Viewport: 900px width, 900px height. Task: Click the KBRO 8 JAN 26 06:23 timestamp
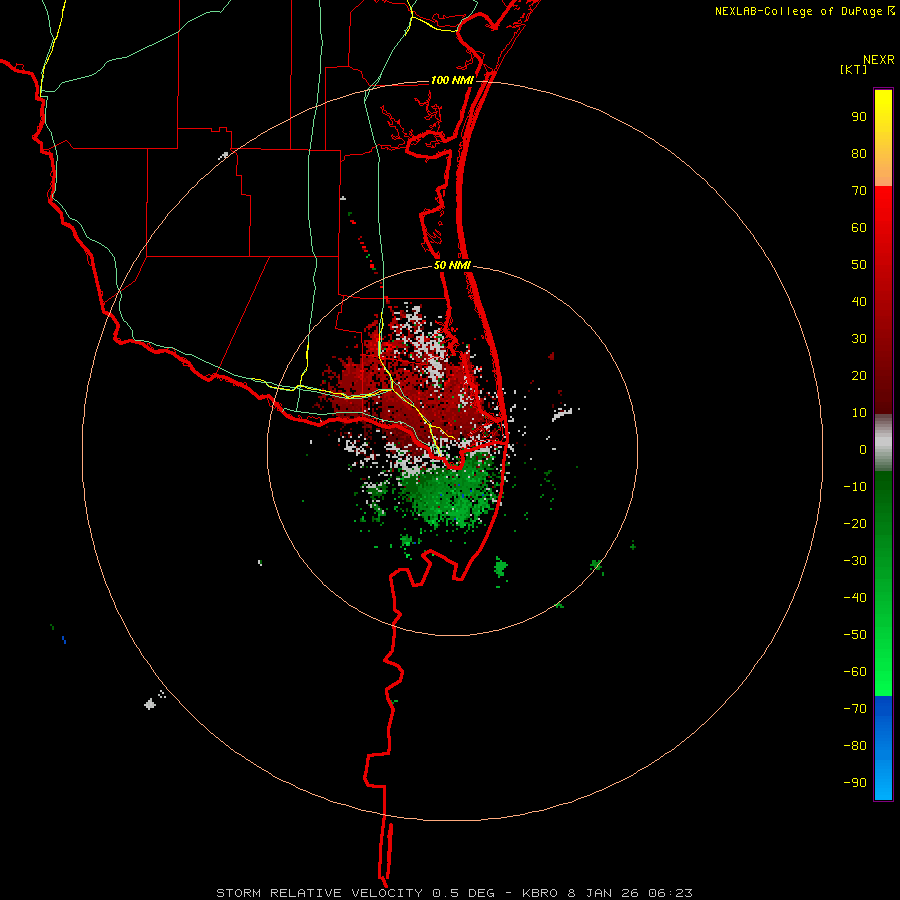tap(607, 893)
